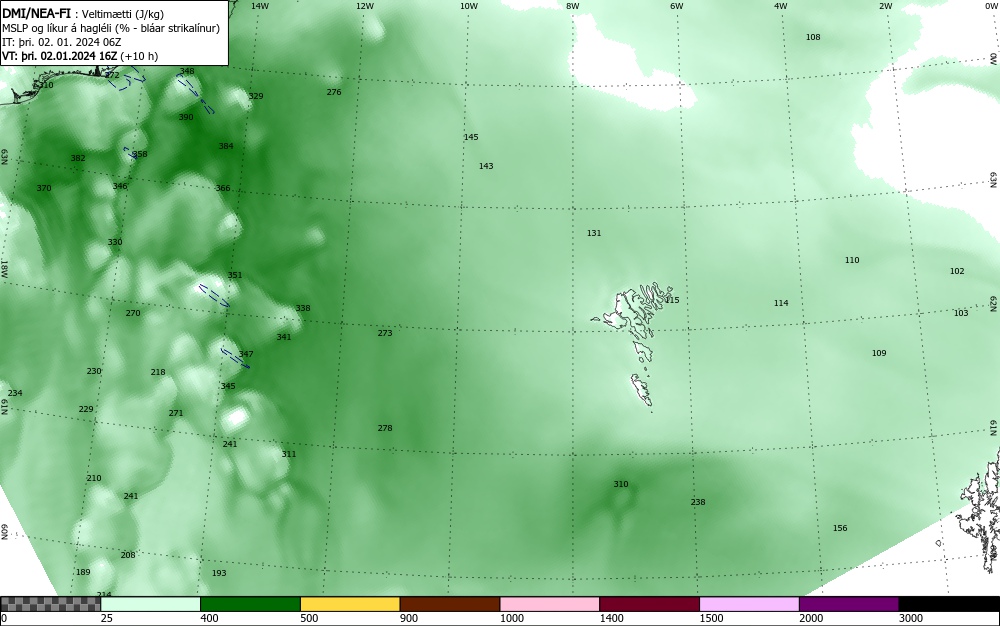Click the '10W' longitude label
This screenshot has width=1000, height=626.
click(x=469, y=6)
